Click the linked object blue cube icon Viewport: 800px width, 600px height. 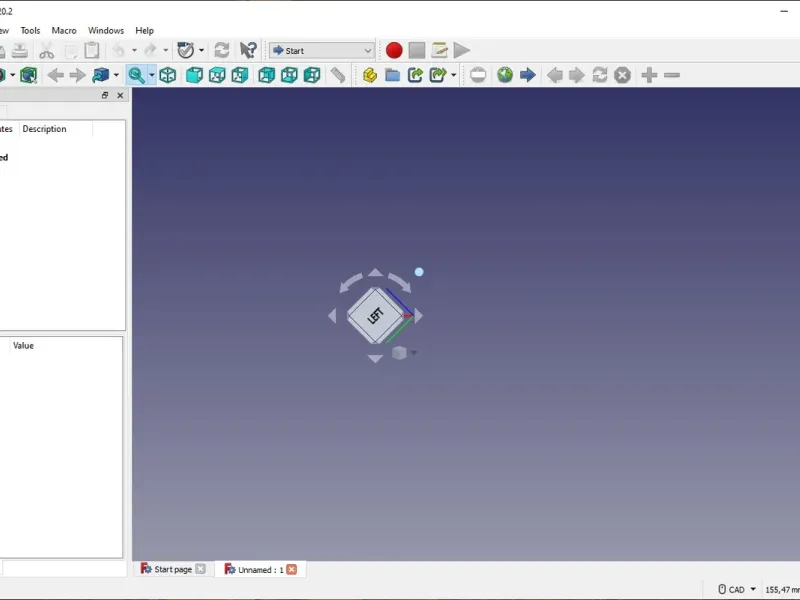point(101,76)
